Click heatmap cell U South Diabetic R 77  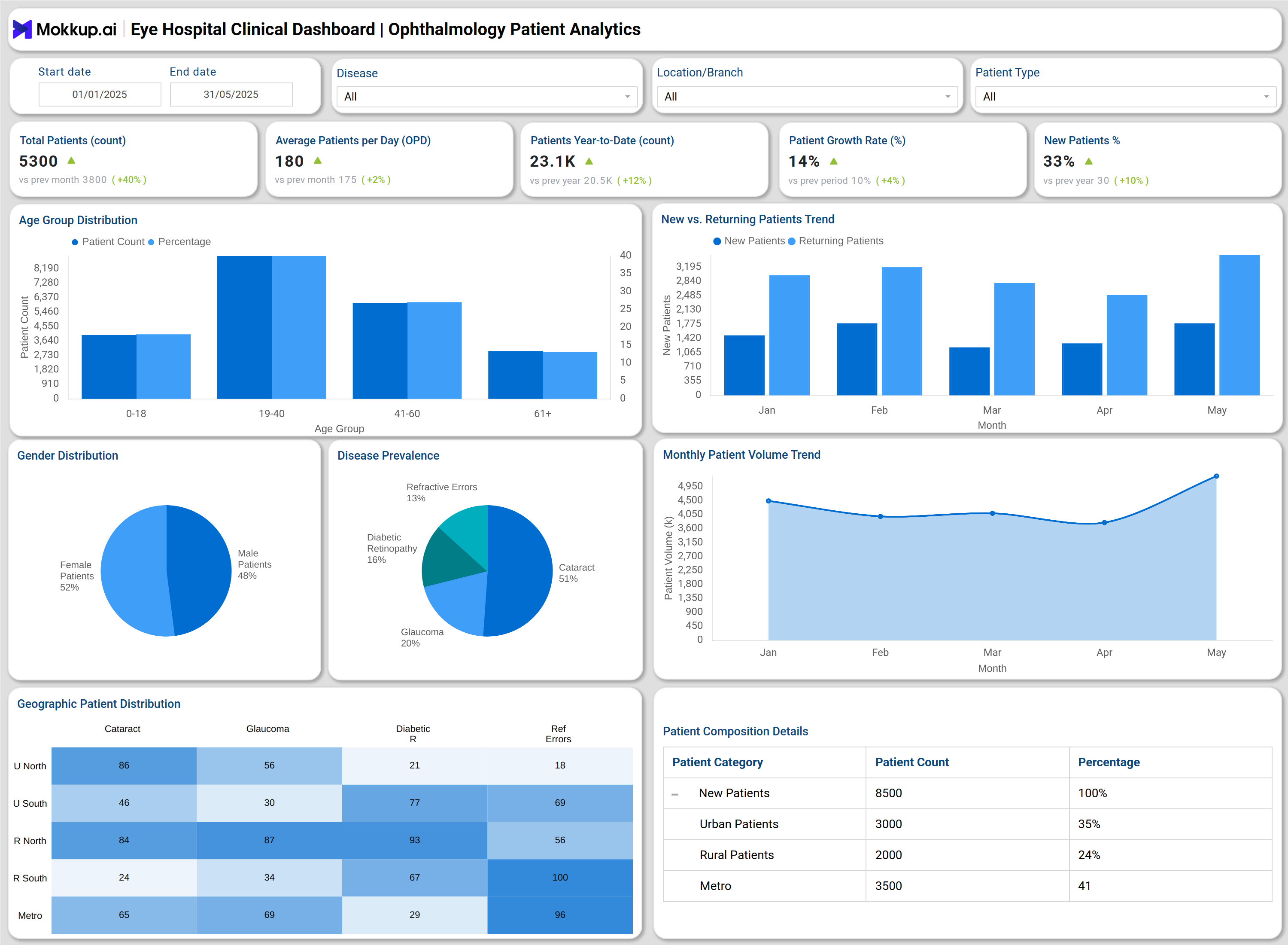414,803
